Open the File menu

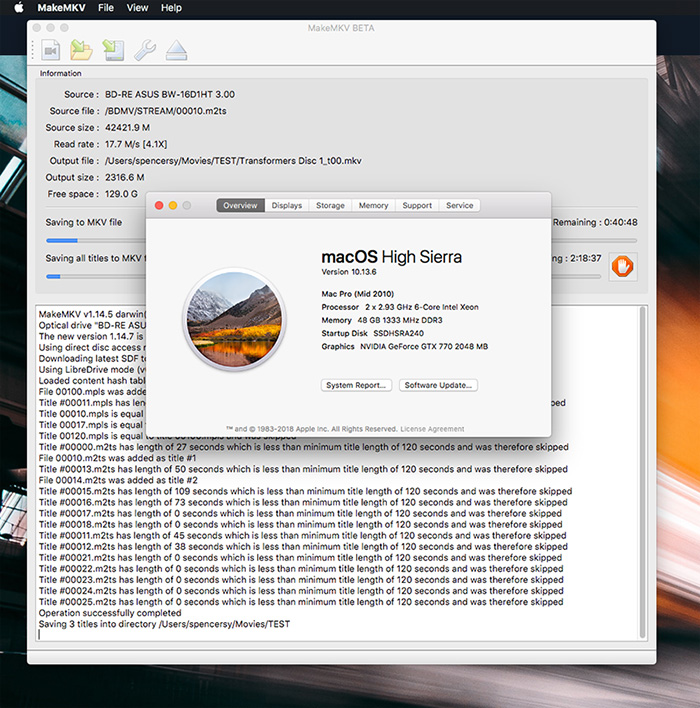[106, 8]
